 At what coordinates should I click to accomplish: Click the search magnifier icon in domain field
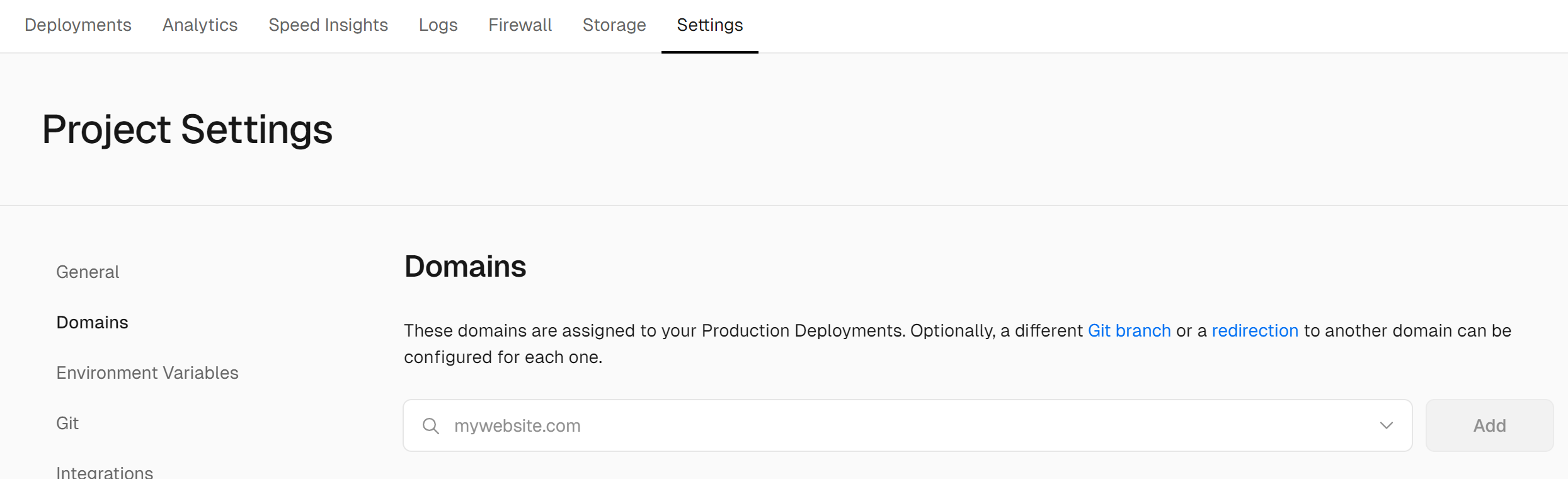[x=431, y=426]
